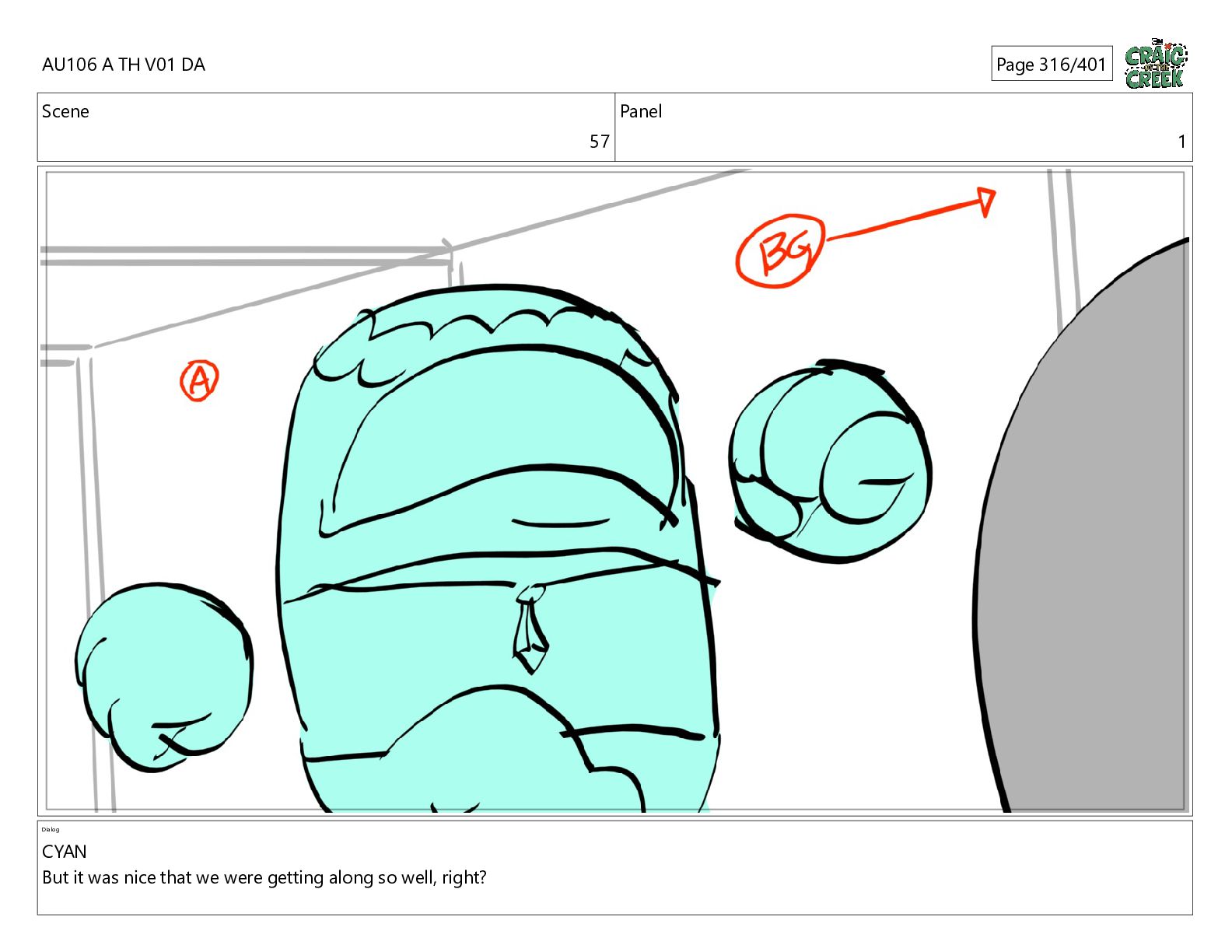Select panel number '1'
This screenshot has width=1232, height=952.
click(1181, 142)
